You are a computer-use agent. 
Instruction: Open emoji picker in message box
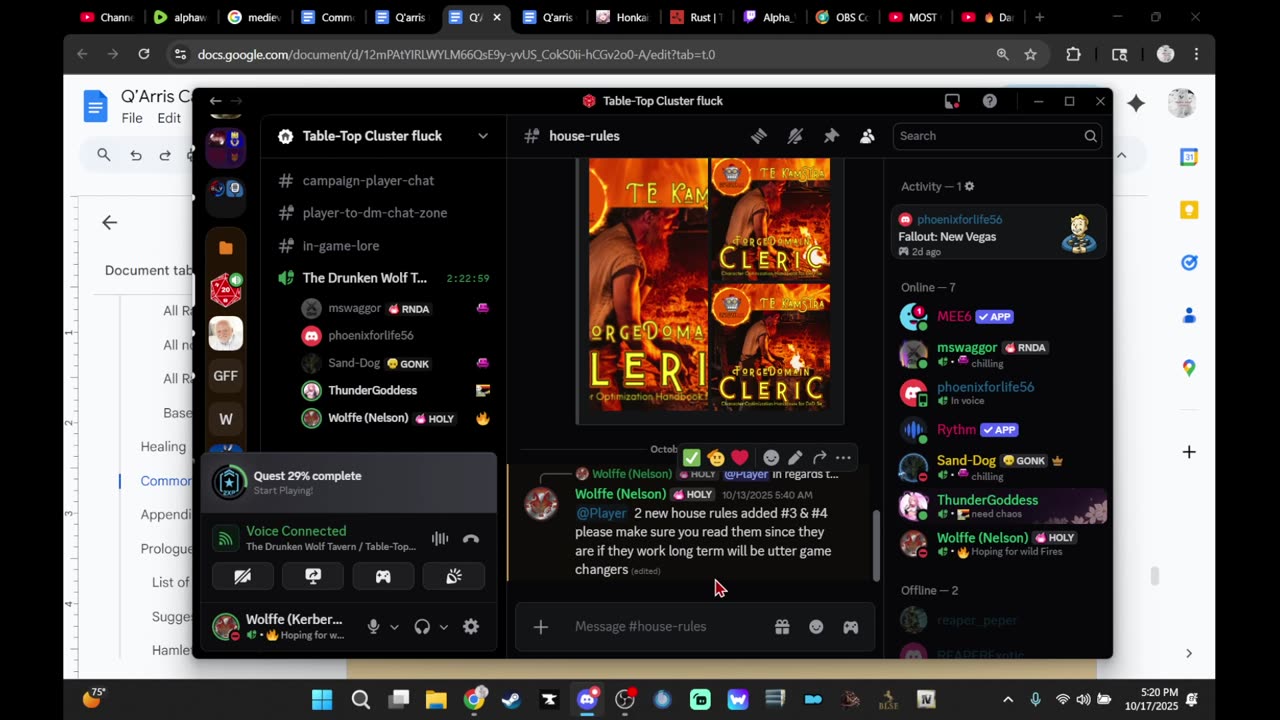[816, 627]
